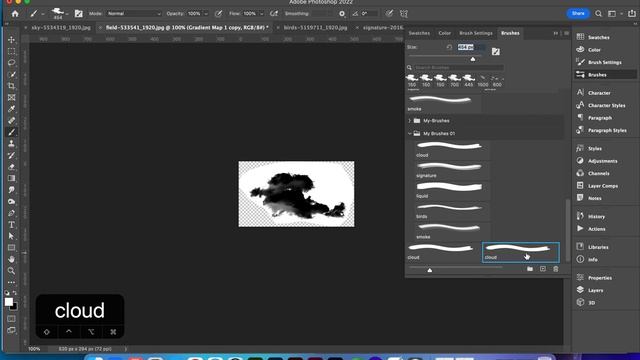
Task: Open Channels panel from right sidebar
Action: 598,173
